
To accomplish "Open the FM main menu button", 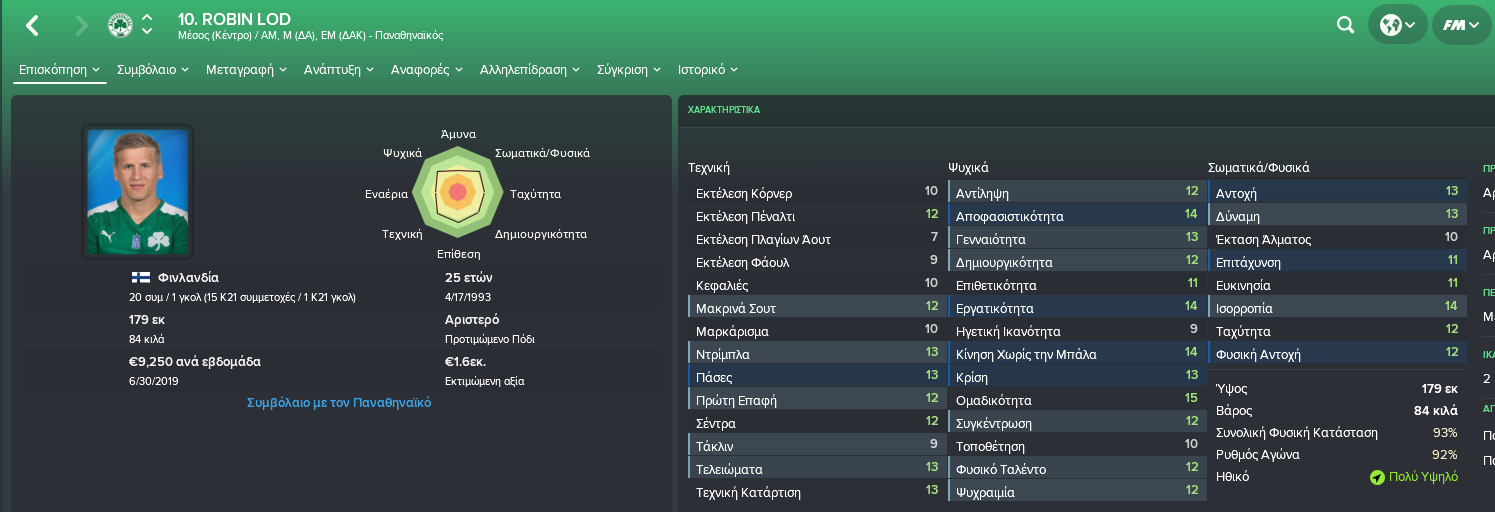I will coord(1461,25).
